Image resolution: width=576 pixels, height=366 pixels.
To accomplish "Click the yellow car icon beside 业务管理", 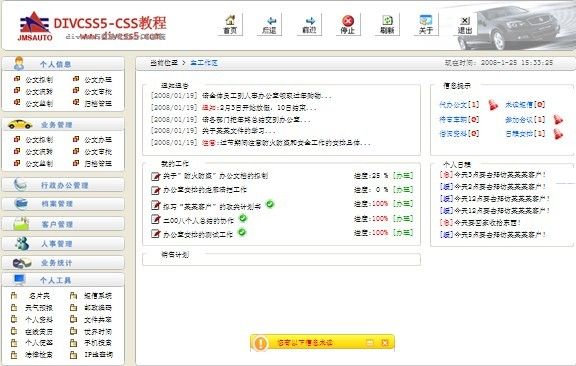I will pos(20,124).
